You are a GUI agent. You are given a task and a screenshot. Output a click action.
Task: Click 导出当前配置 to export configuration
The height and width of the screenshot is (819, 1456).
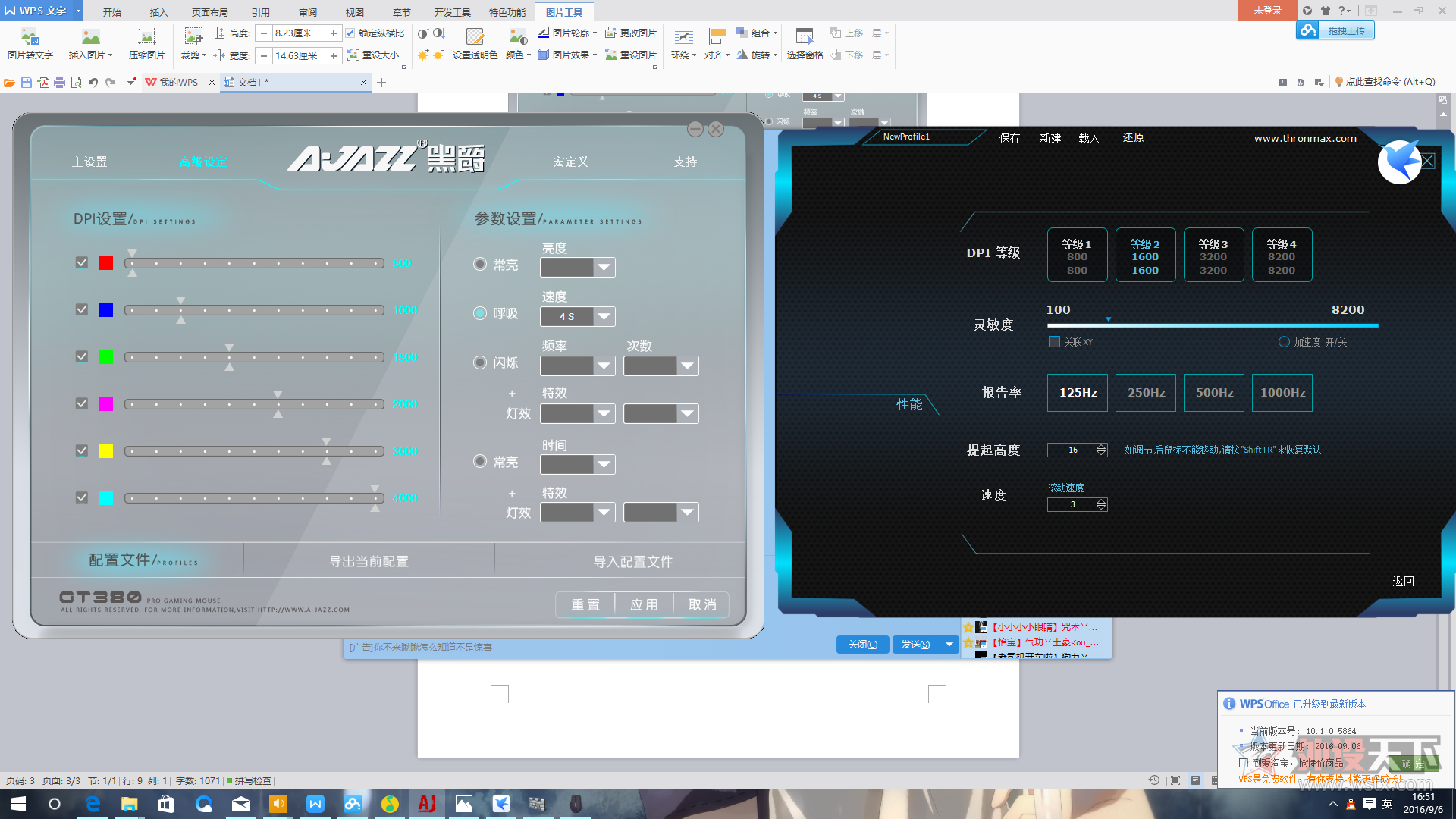(x=369, y=561)
